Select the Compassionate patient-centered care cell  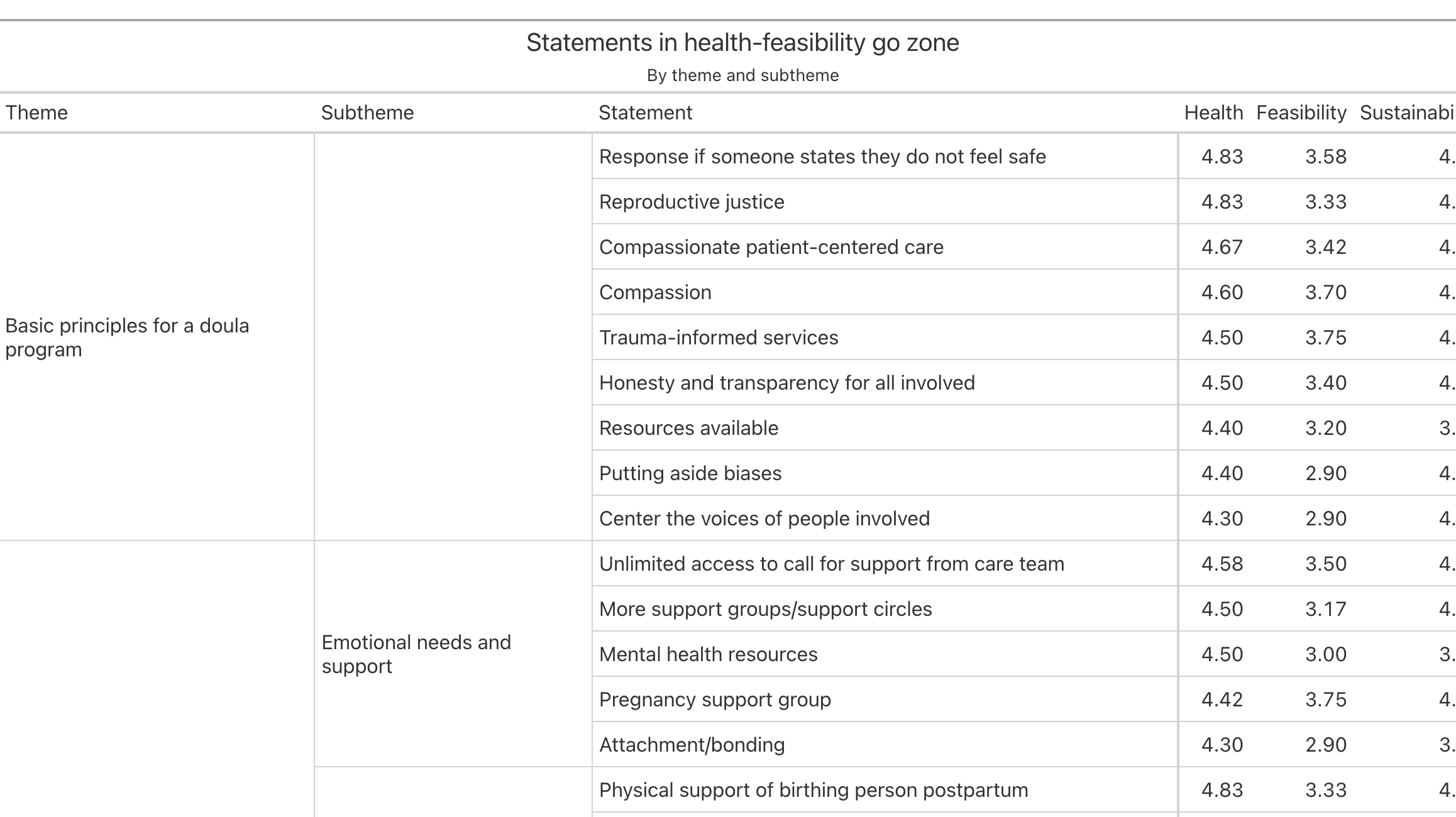pyautogui.click(x=771, y=247)
